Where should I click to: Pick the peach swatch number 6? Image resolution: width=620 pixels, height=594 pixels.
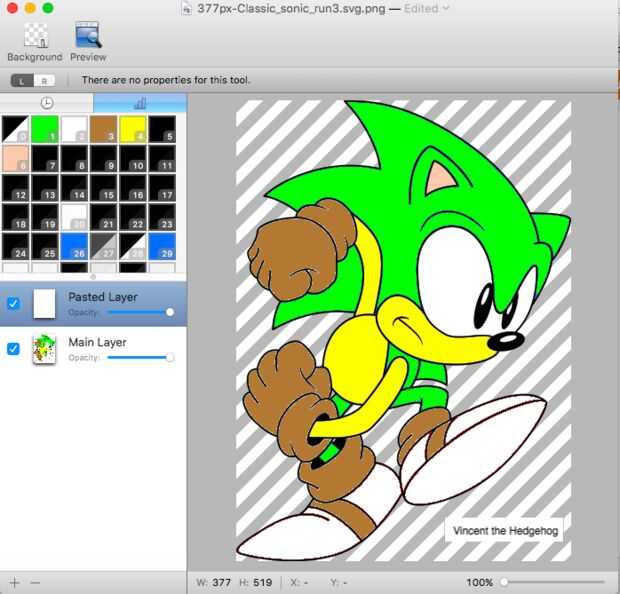(14, 158)
